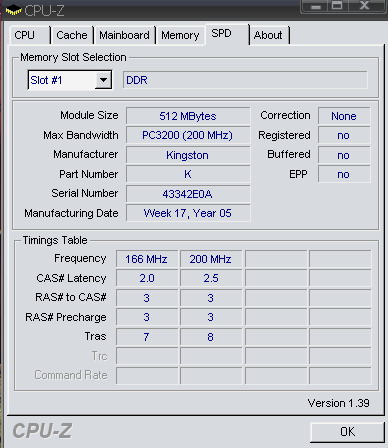Click the DDR memory type field
Viewport: 388px width, 448px height.
tap(245, 80)
